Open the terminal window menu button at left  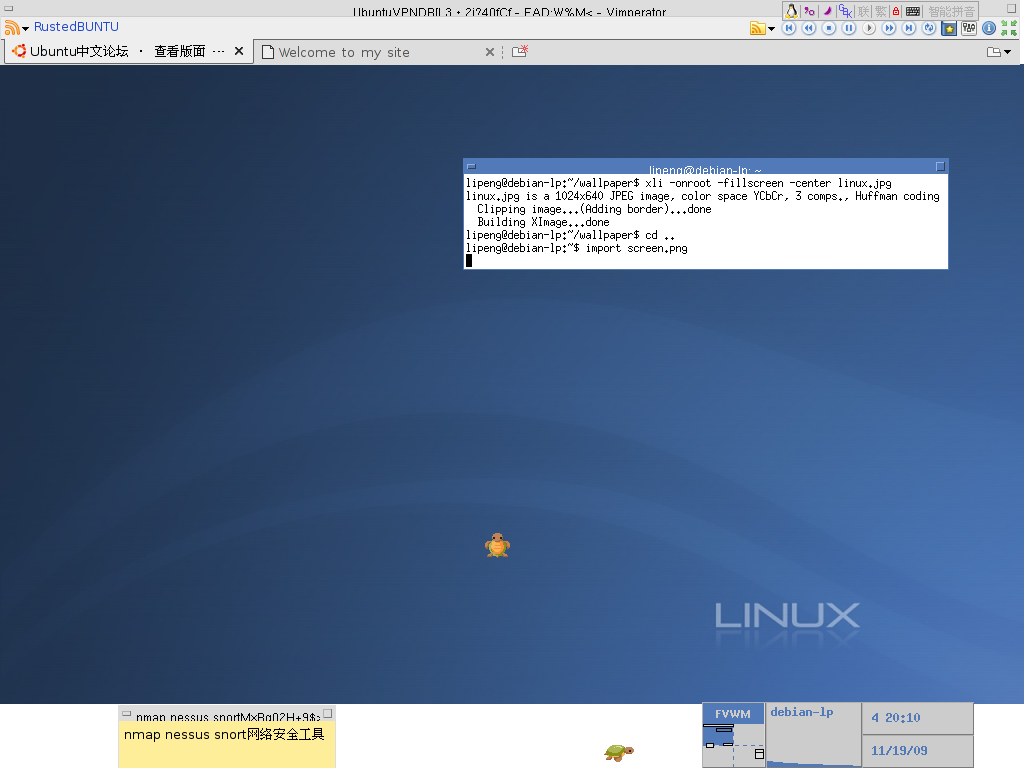click(x=472, y=167)
